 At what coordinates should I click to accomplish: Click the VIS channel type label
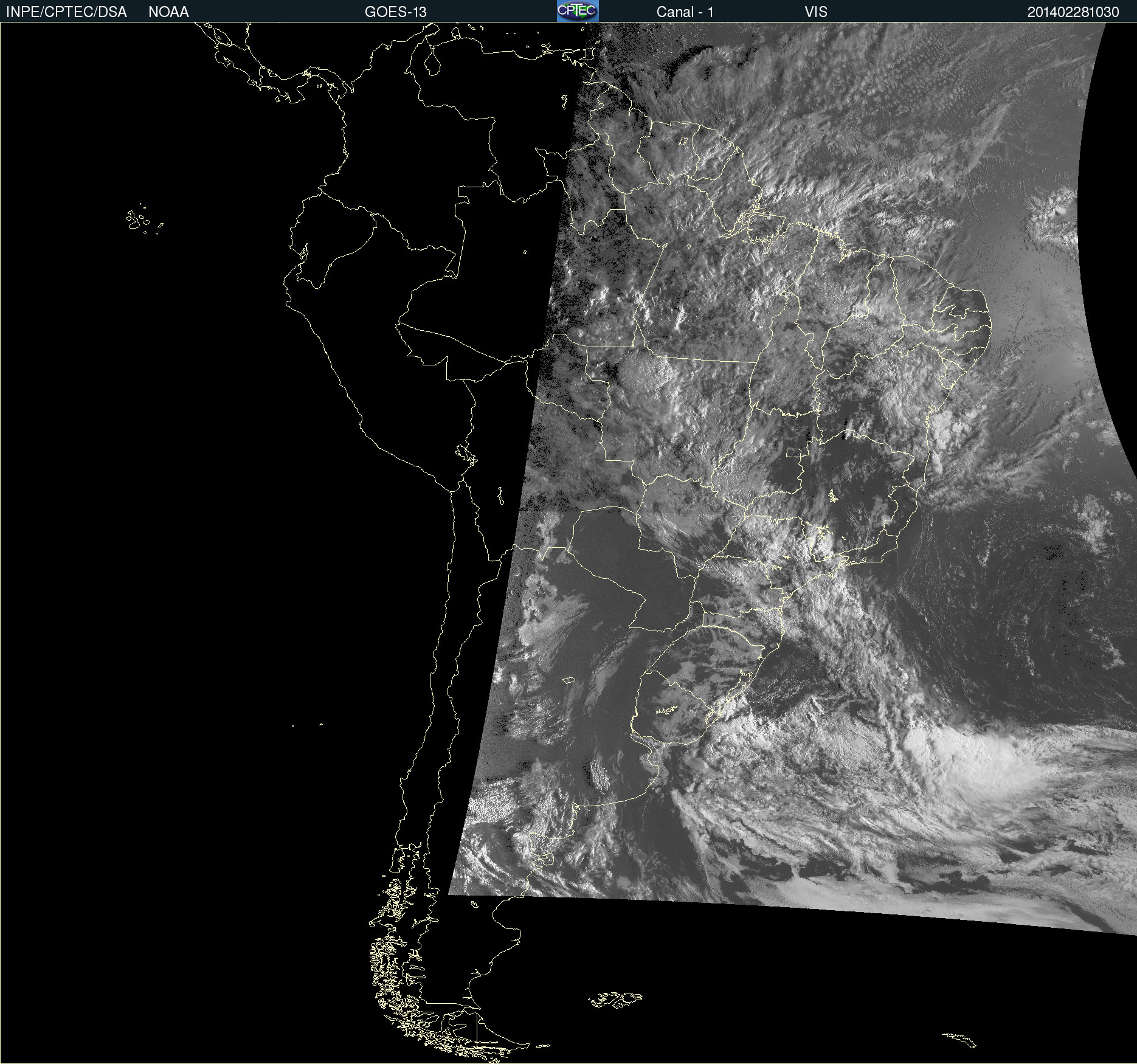[816, 12]
